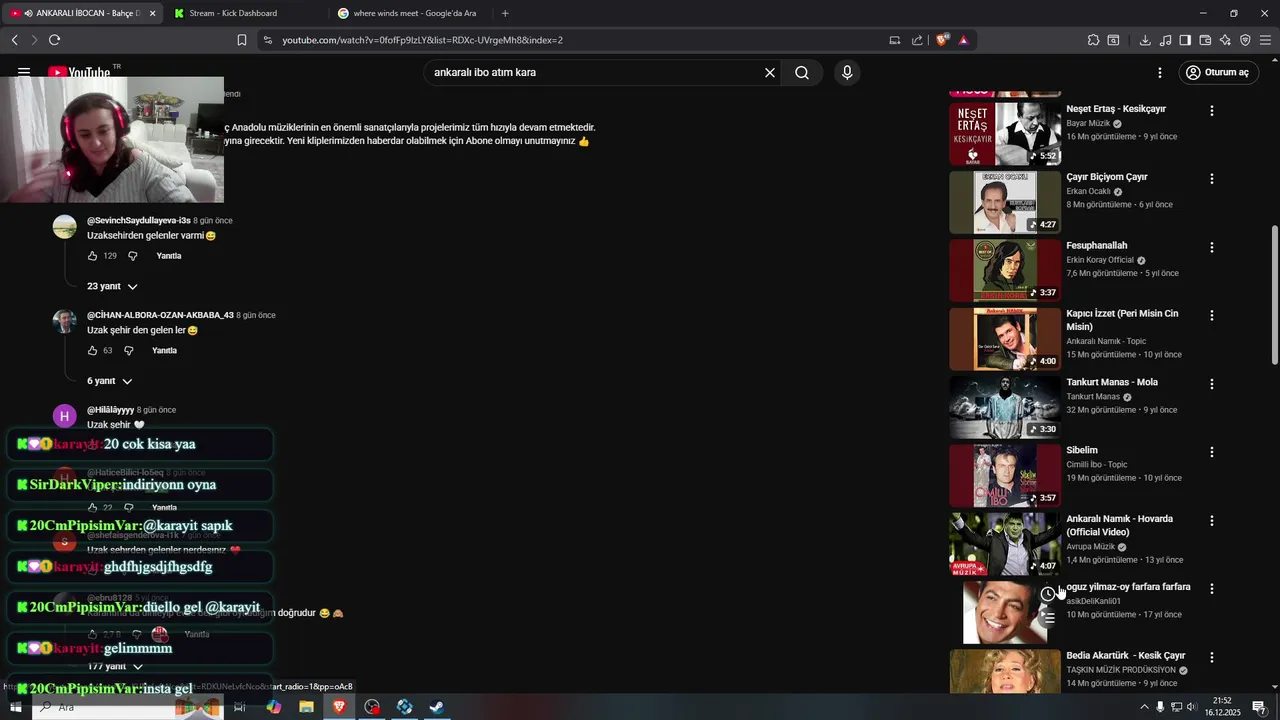
Task: Expand the 6 yanıt replies
Action: tap(109, 381)
